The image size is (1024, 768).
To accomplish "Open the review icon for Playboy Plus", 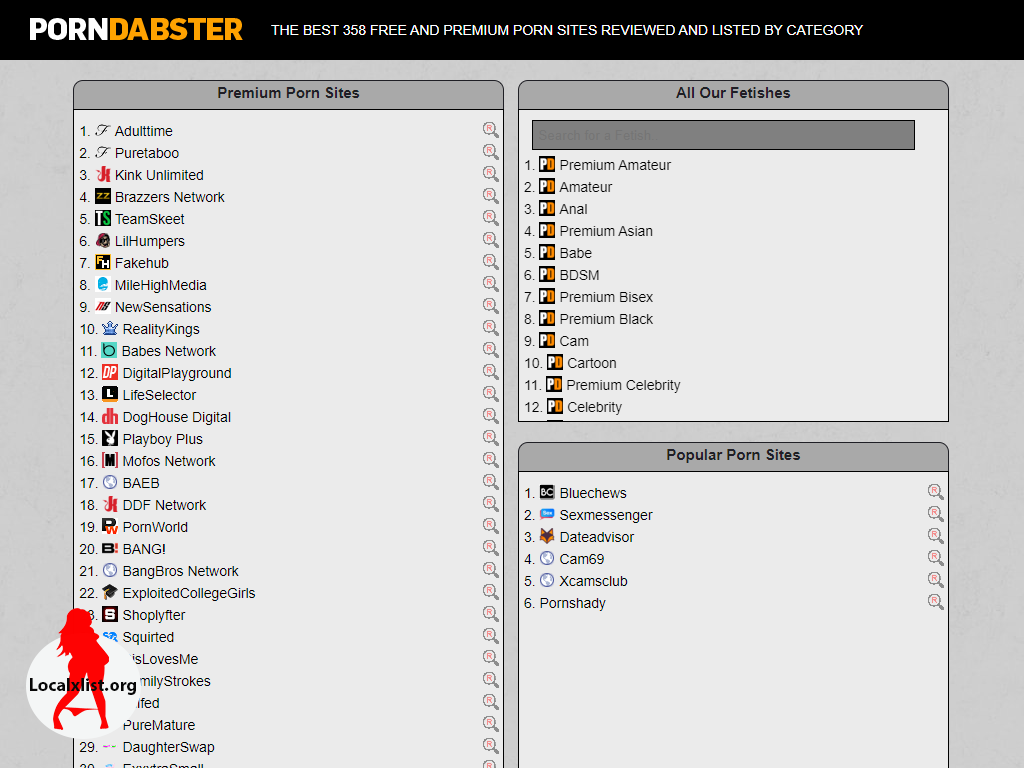I will point(490,438).
